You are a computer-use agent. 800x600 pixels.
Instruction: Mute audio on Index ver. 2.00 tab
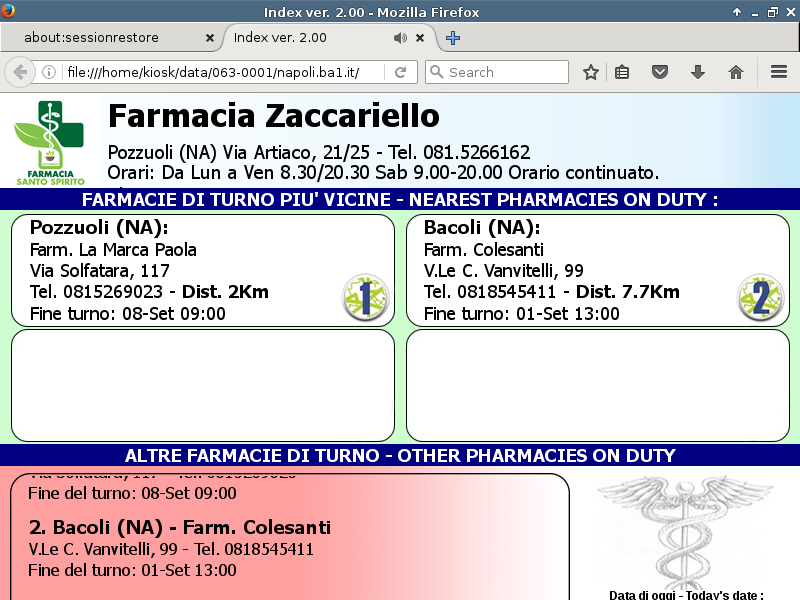400,38
